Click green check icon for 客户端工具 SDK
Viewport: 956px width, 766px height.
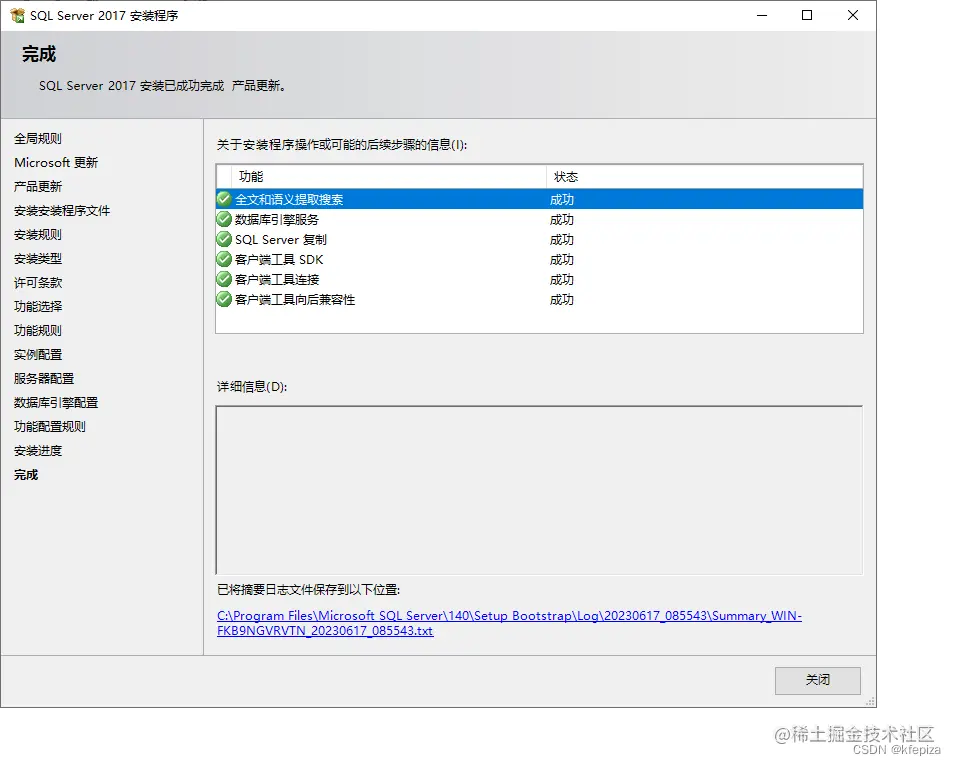point(224,259)
